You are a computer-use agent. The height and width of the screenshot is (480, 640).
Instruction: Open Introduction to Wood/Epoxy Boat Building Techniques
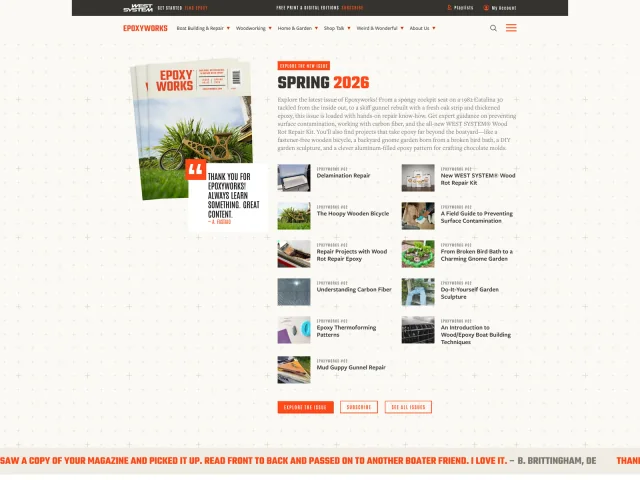476,335
